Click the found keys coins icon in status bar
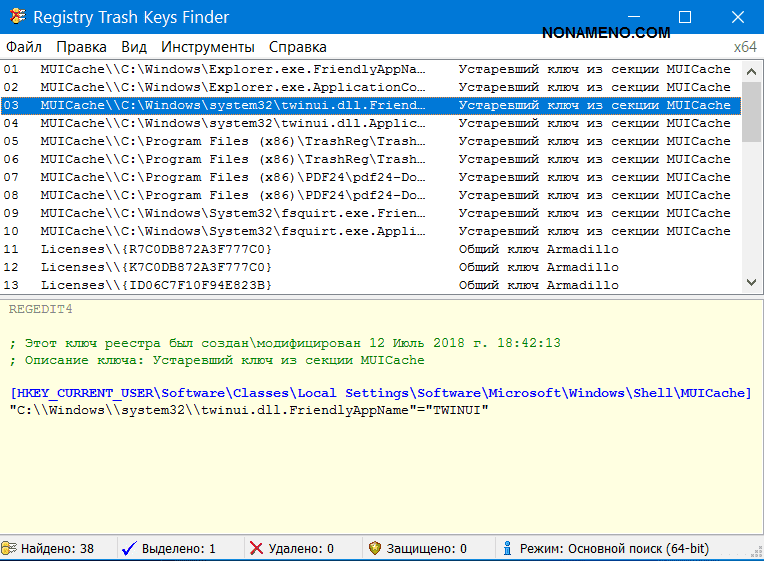Viewport: 764px width, 561px height. tap(9, 549)
